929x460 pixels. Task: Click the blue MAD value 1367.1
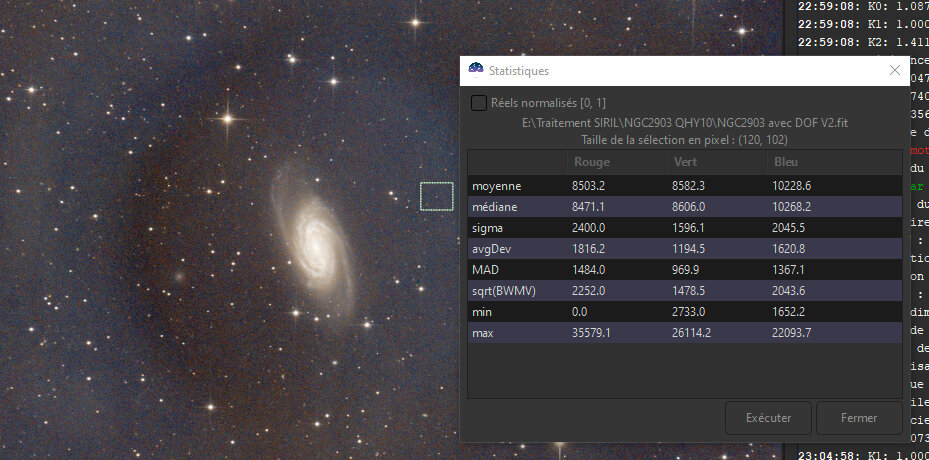789,270
